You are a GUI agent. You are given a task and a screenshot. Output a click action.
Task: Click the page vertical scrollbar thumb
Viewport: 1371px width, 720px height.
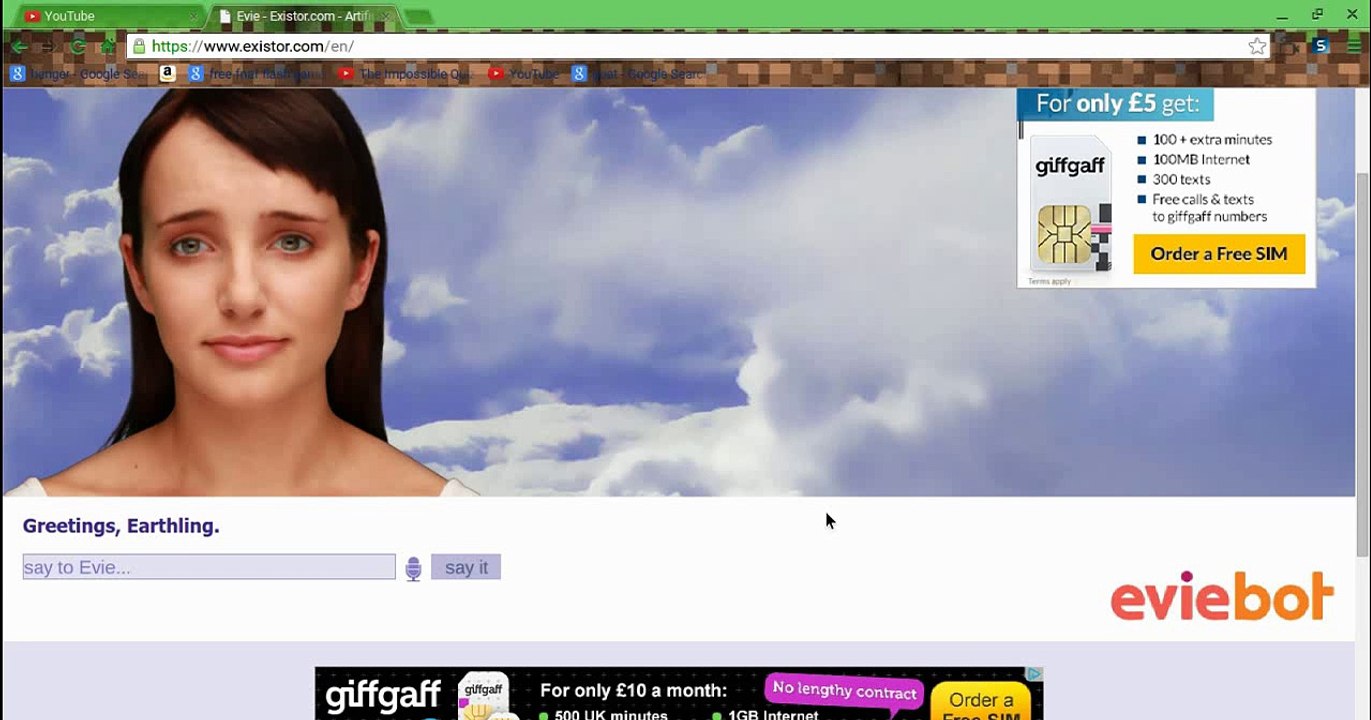[x=1362, y=365]
